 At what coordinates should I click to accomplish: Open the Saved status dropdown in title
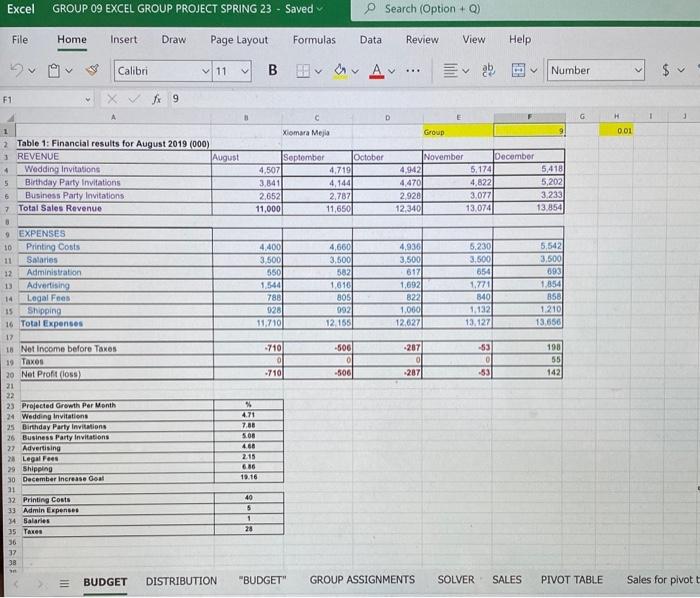coord(319,9)
